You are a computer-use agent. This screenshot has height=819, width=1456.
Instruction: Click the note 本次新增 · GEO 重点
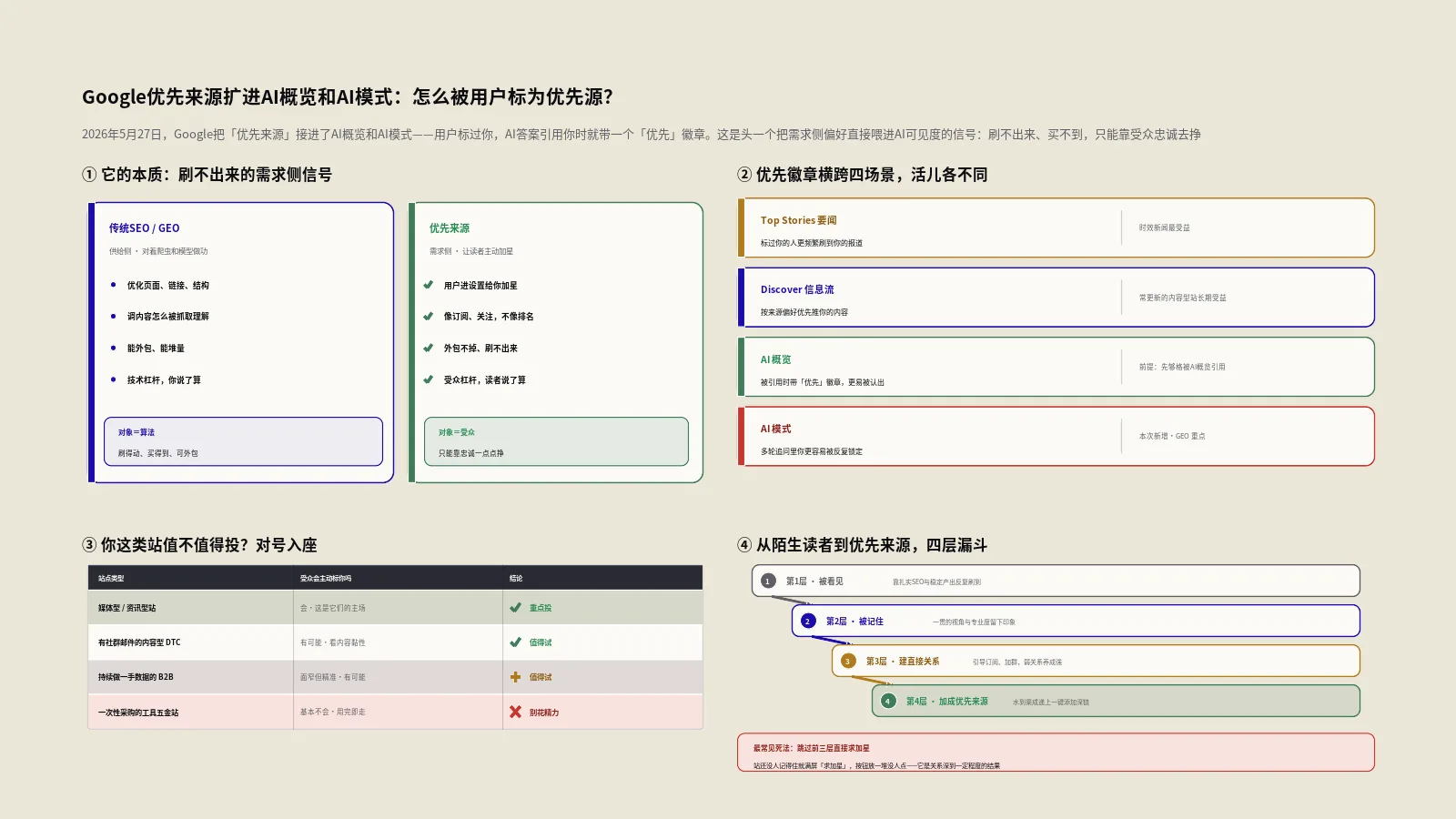pos(1171,436)
